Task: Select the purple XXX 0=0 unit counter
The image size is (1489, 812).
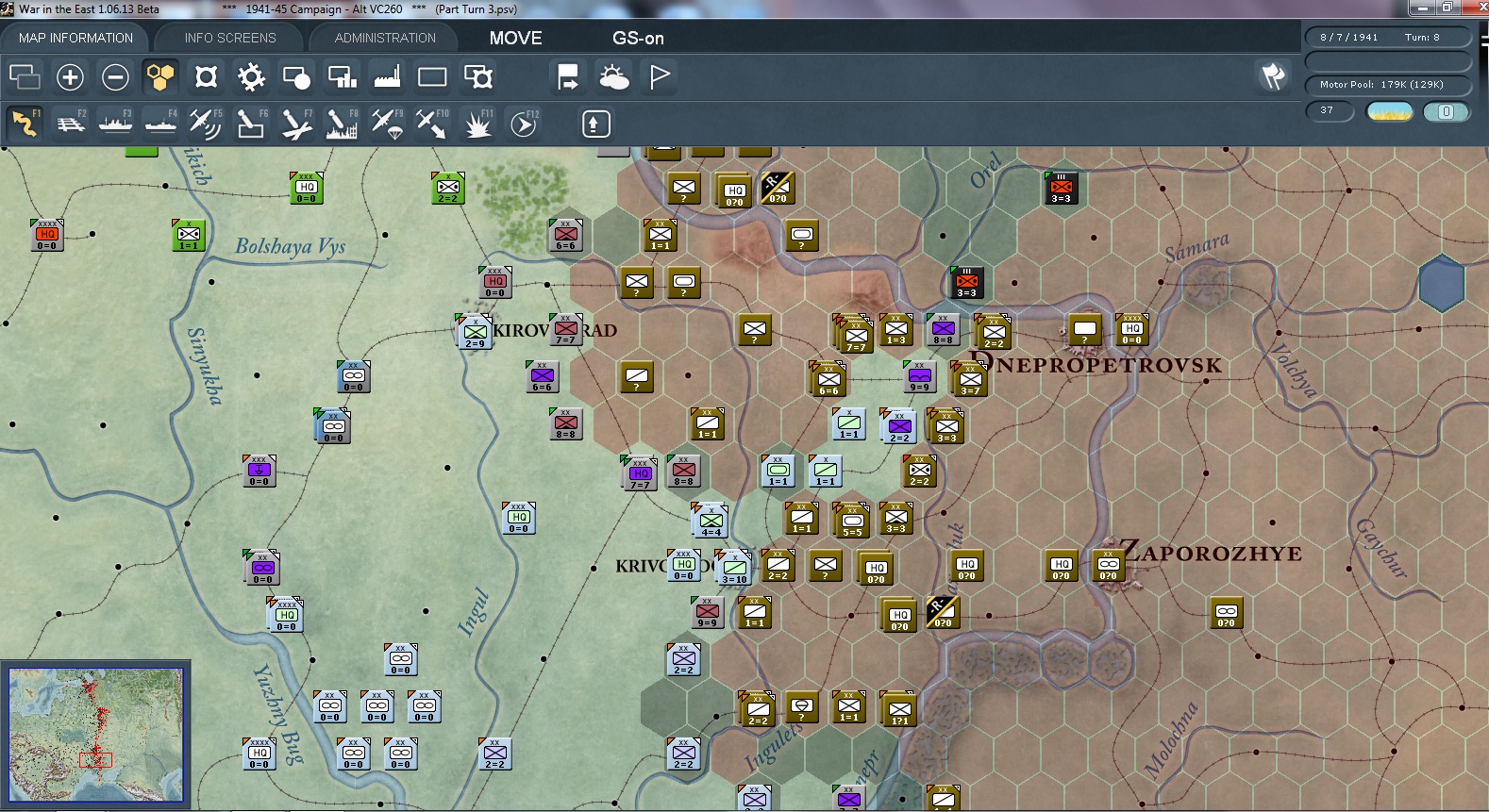Action: 259,472
